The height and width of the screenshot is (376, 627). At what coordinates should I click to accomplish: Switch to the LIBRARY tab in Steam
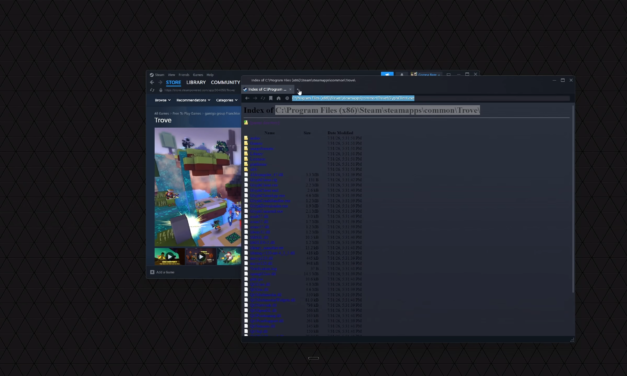(196, 82)
